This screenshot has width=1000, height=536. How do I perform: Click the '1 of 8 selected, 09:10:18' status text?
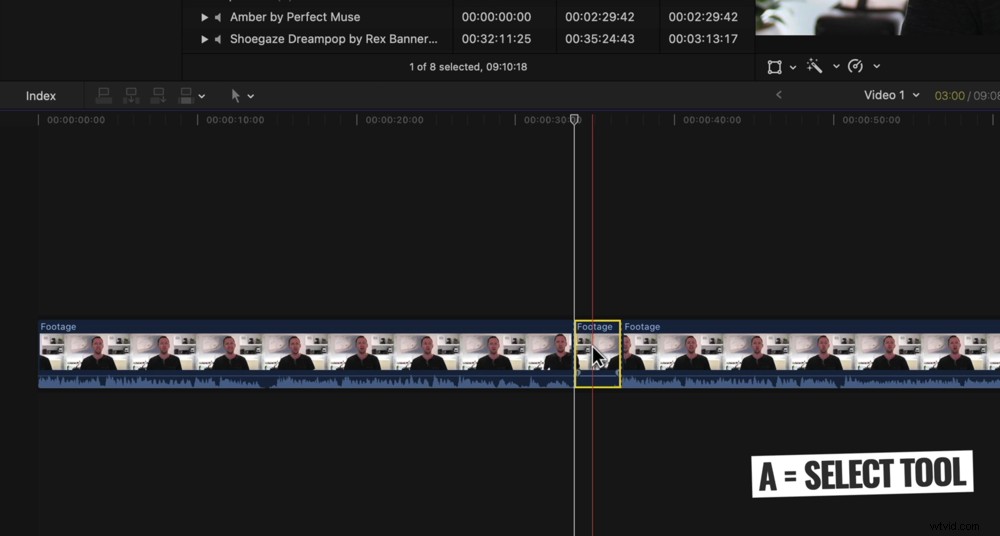tap(468, 66)
